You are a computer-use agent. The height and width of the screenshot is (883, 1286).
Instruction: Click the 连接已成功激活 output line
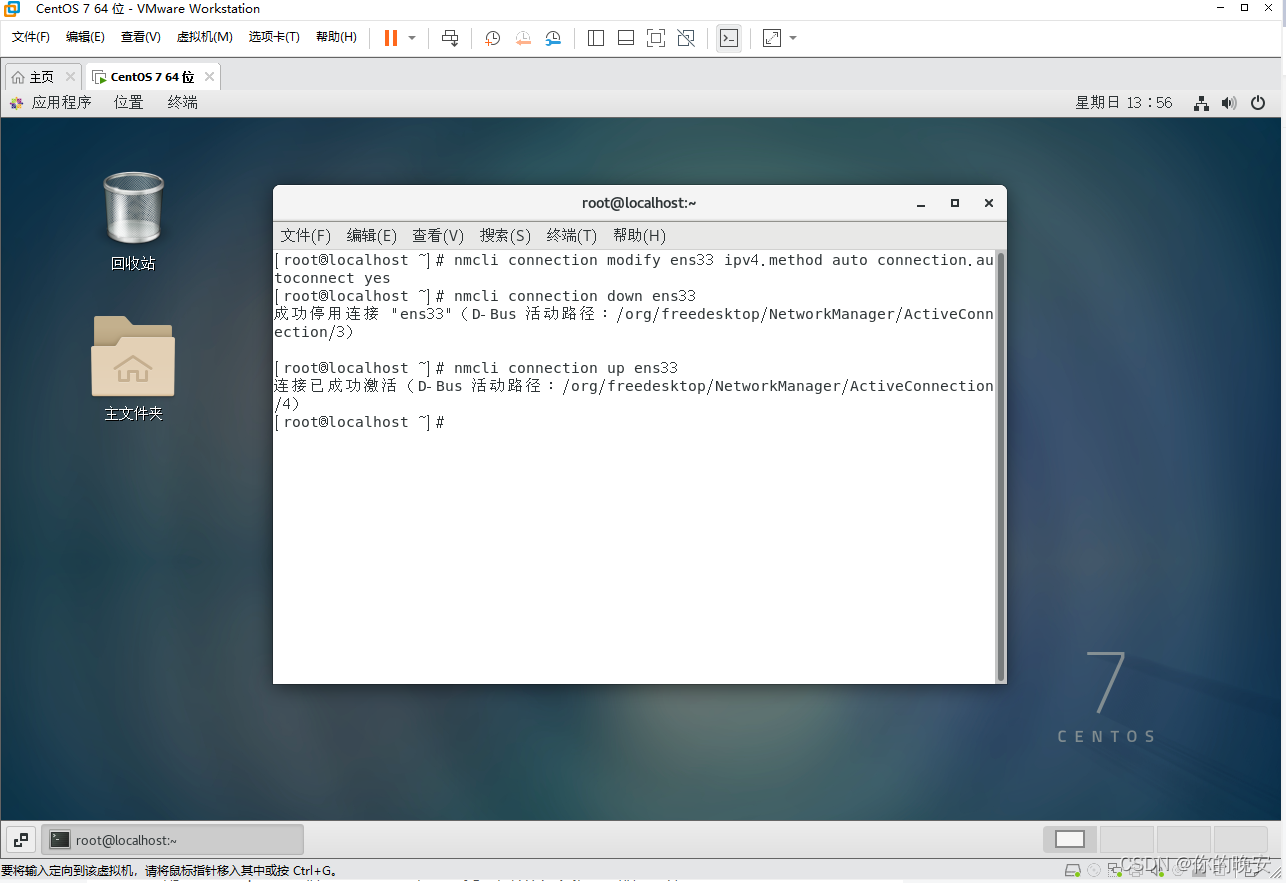pyautogui.click(x=634, y=395)
